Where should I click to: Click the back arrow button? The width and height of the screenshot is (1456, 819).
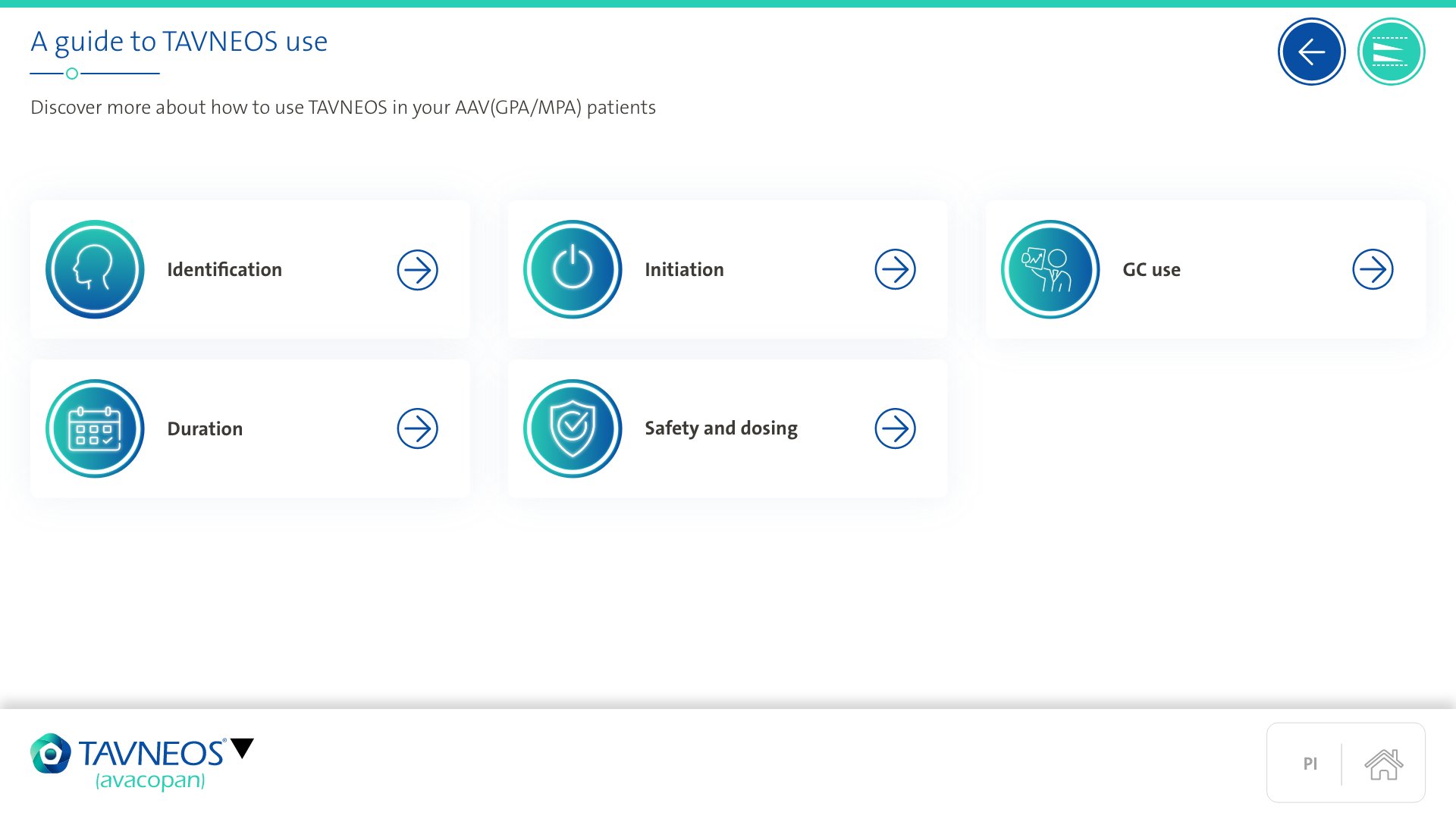1311,52
